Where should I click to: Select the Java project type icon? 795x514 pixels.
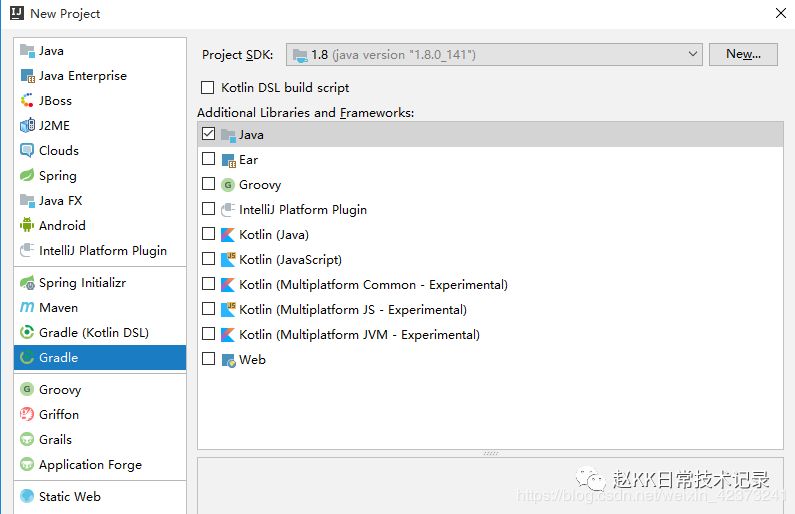[27, 51]
